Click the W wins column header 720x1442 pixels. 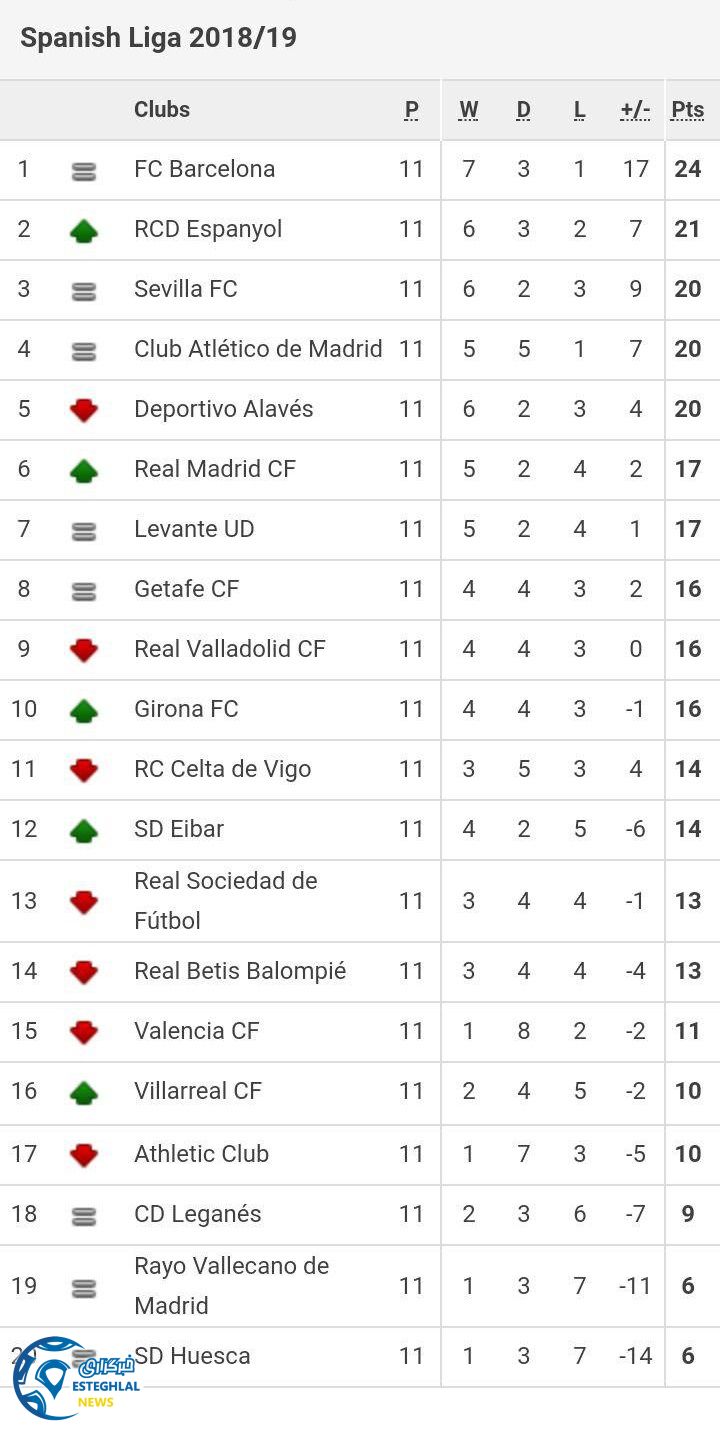click(x=468, y=110)
